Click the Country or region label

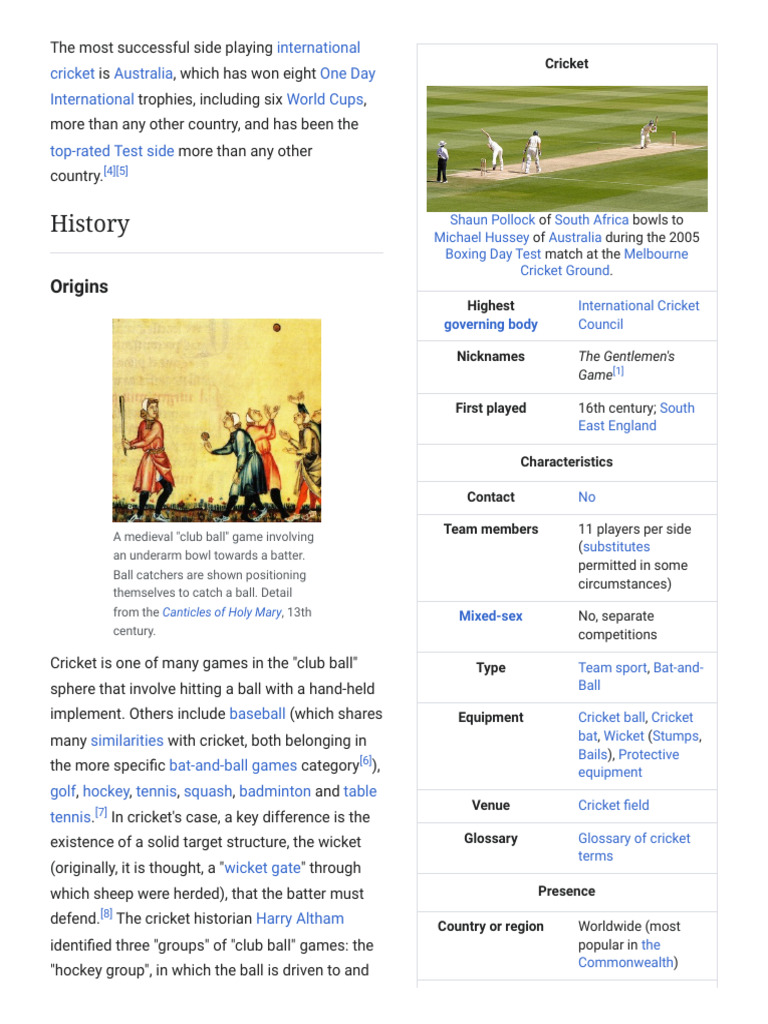[x=490, y=926]
